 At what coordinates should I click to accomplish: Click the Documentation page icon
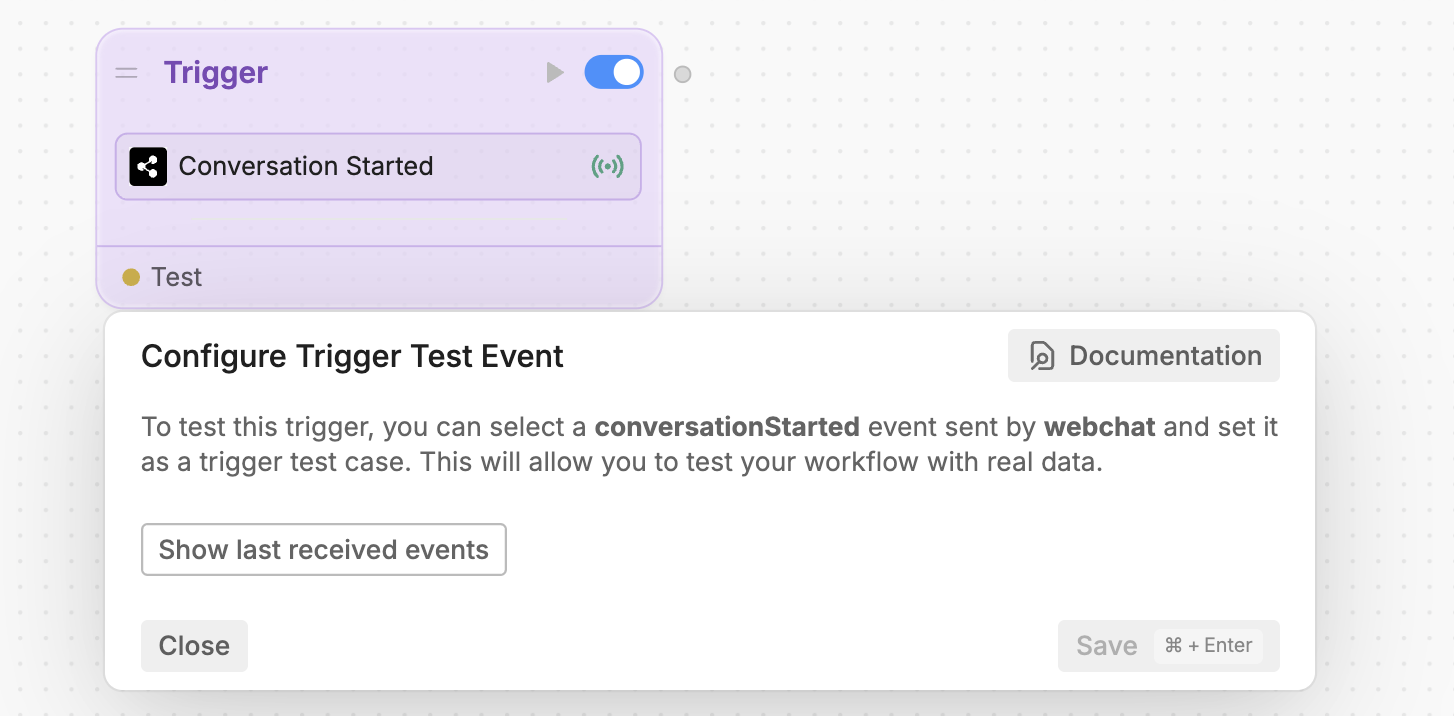(x=1042, y=356)
